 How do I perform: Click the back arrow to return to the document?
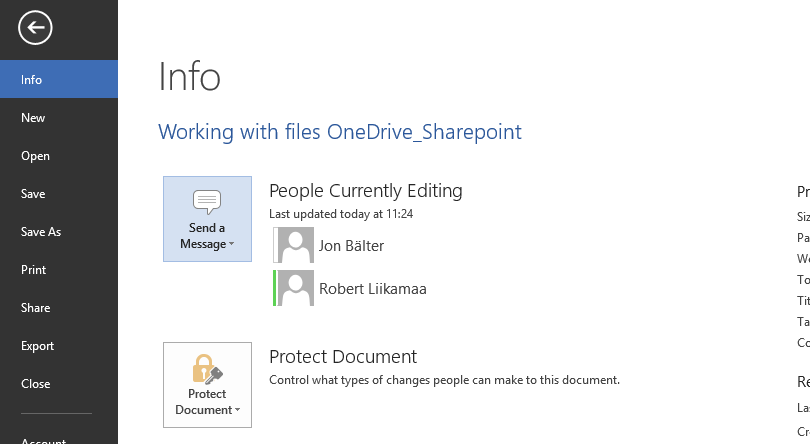click(35, 27)
